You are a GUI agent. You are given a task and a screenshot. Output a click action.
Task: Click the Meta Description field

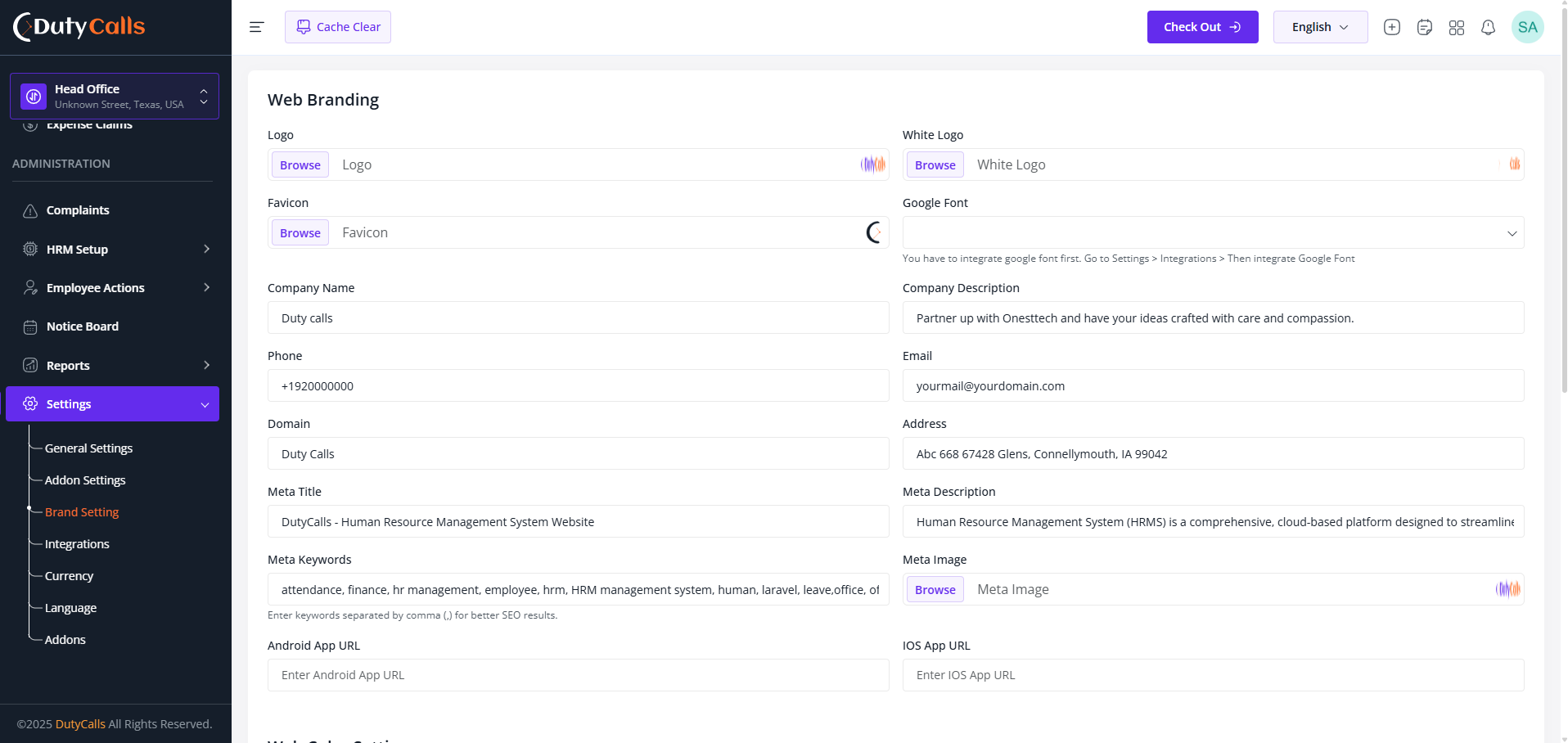pos(1213,521)
